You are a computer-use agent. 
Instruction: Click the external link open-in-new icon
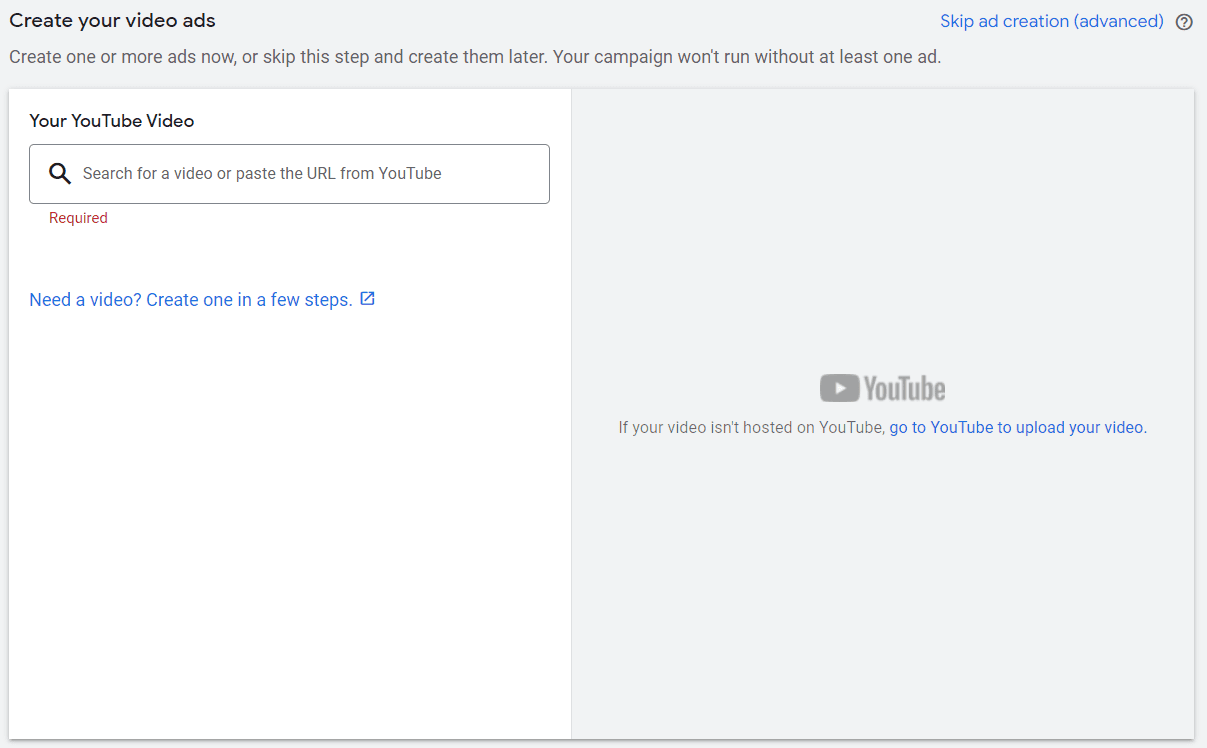(x=367, y=298)
